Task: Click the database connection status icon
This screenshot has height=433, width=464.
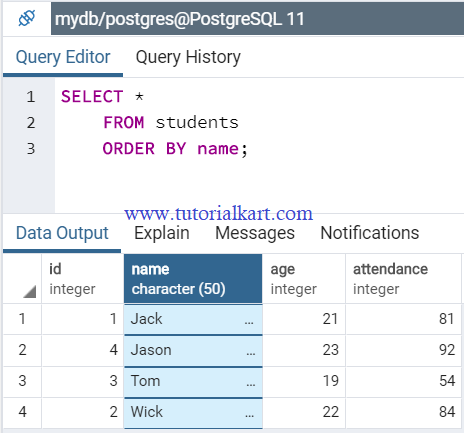Action: (27, 18)
